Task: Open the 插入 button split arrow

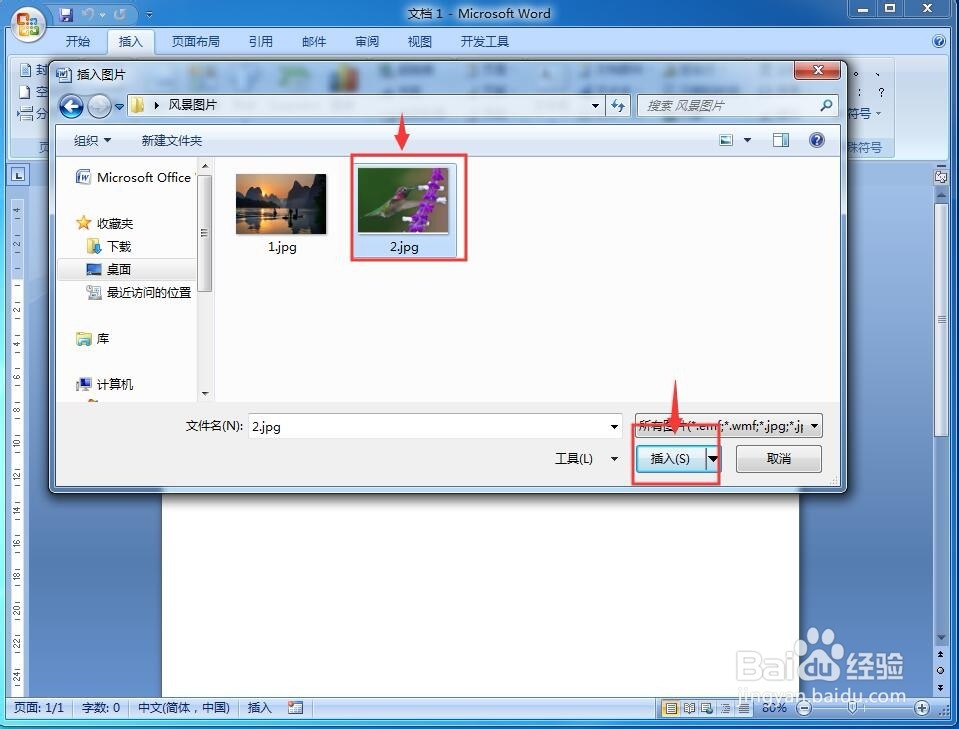Action: coord(713,459)
